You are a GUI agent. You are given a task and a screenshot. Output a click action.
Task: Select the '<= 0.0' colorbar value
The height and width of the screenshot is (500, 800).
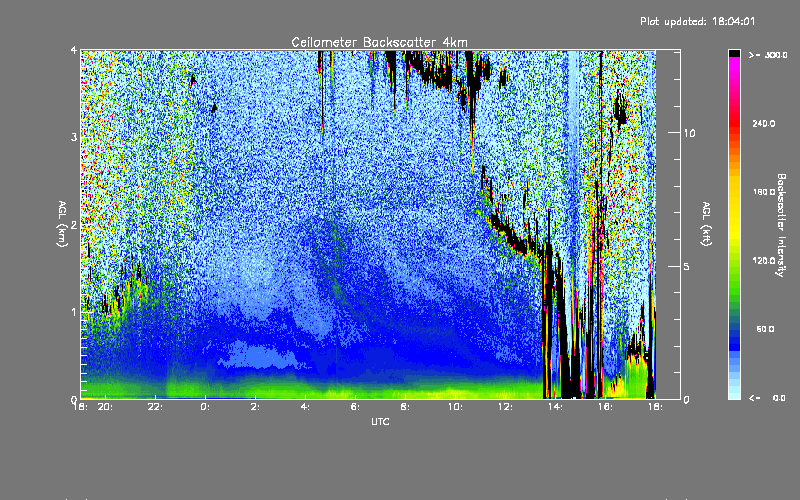tap(767, 398)
